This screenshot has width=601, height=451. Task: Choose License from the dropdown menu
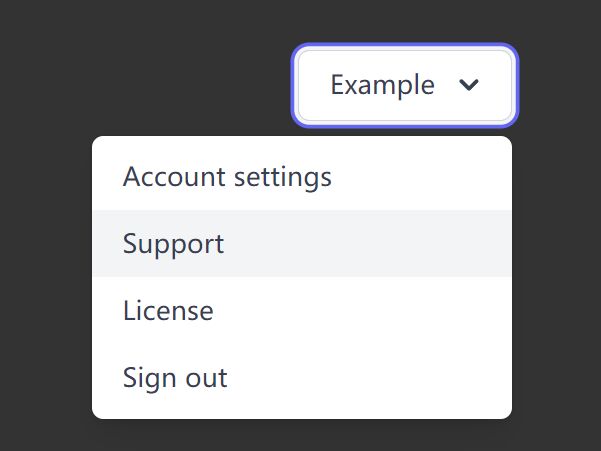[302, 310]
